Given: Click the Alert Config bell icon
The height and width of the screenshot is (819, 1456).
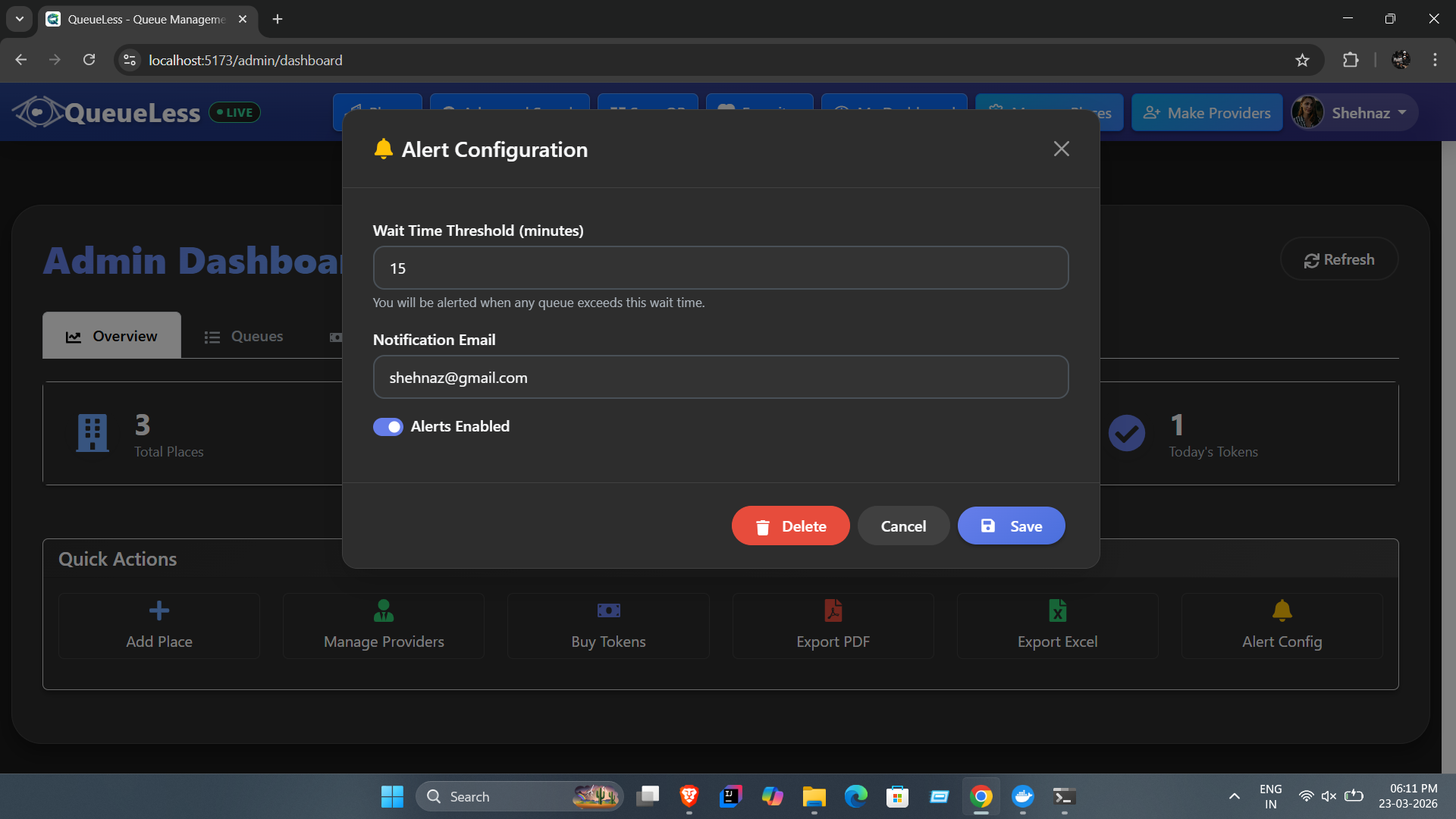Looking at the screenshot, I should [x=1282, y=610].
